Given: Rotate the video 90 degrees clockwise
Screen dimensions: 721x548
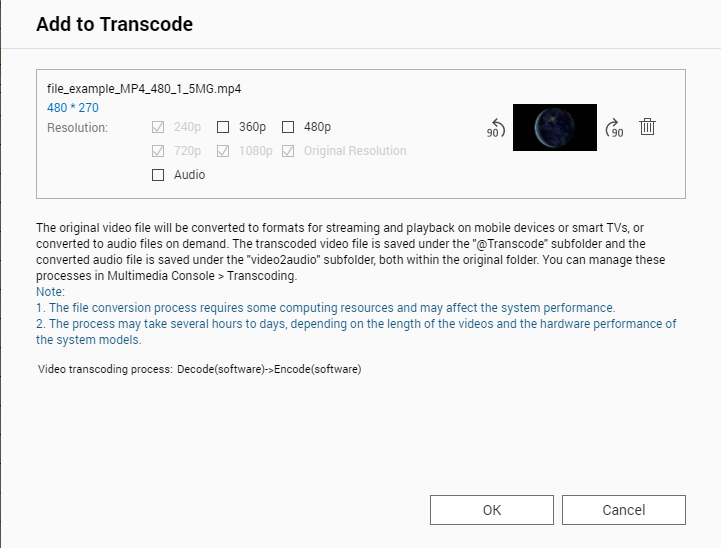Looking at the screenshot, I should [x=614, y=127].
